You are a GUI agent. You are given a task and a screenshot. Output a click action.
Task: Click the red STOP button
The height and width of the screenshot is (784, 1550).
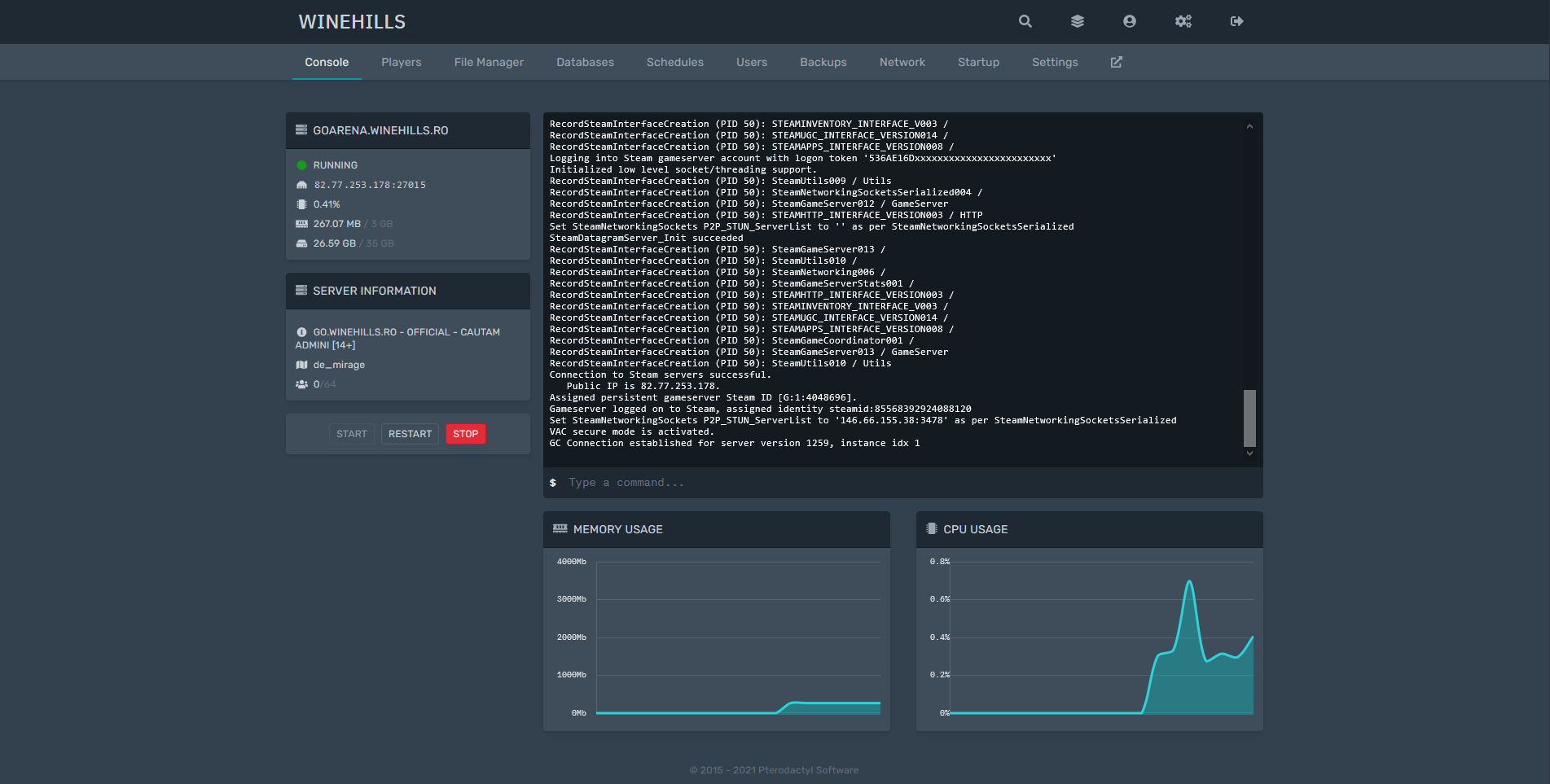tap(465, 434)
